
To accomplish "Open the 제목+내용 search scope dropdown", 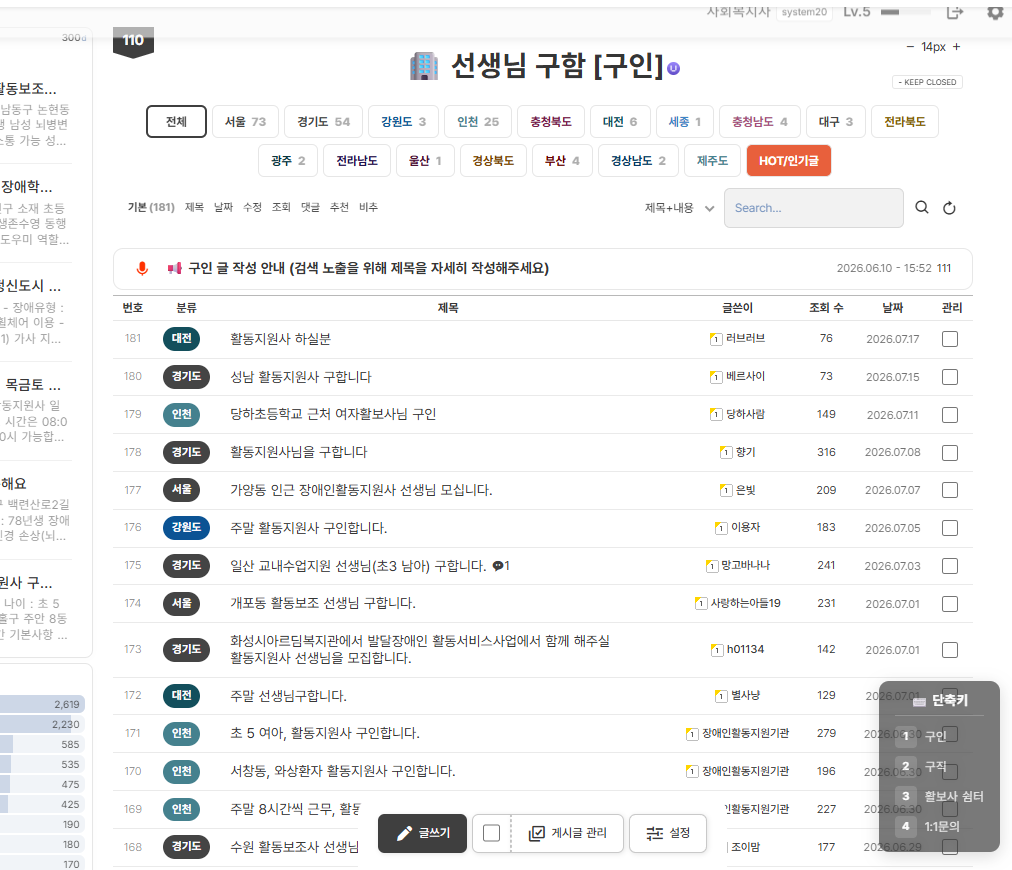I will coord(679,208).
